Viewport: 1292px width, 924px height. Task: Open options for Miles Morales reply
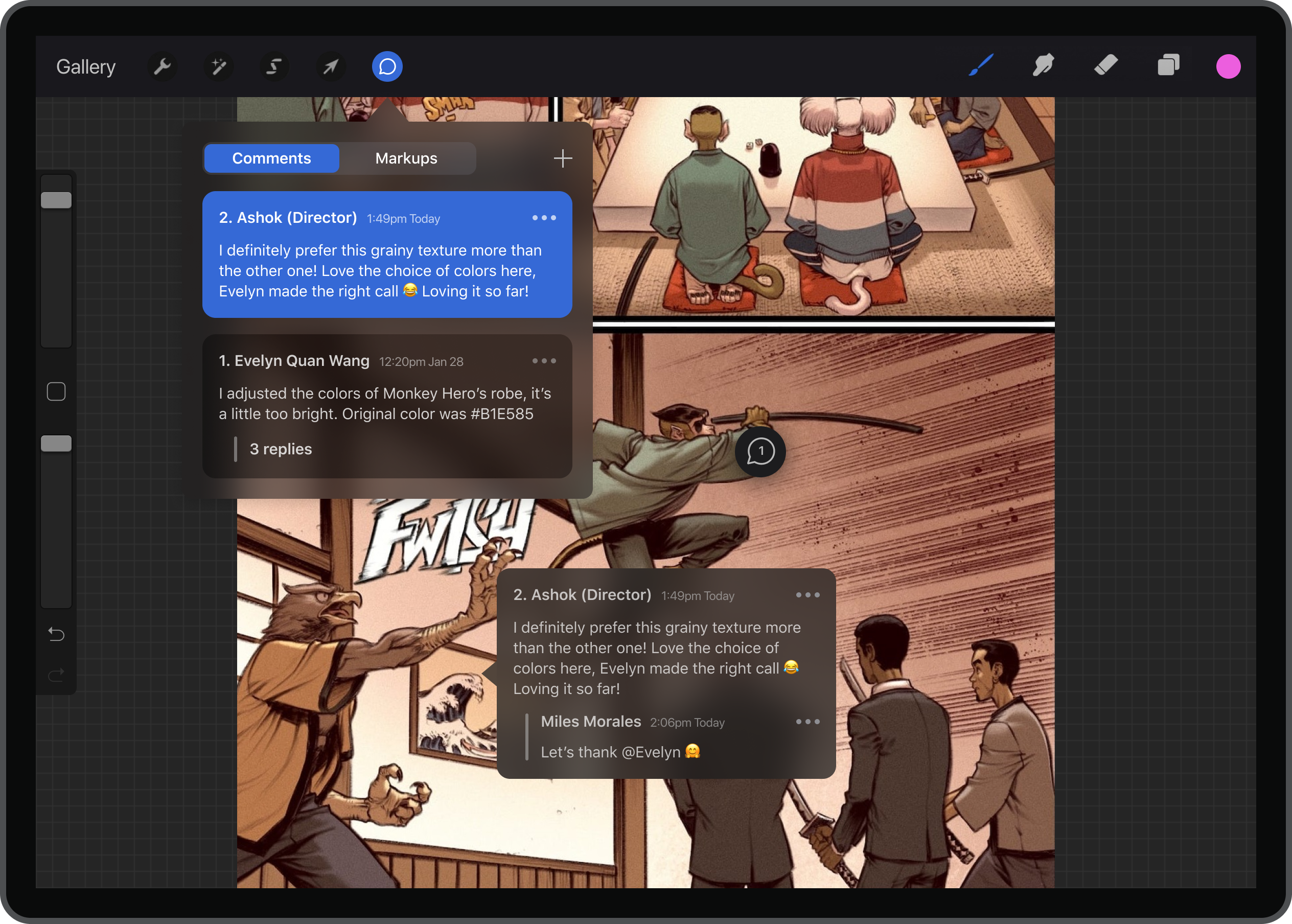pos(807,722)
